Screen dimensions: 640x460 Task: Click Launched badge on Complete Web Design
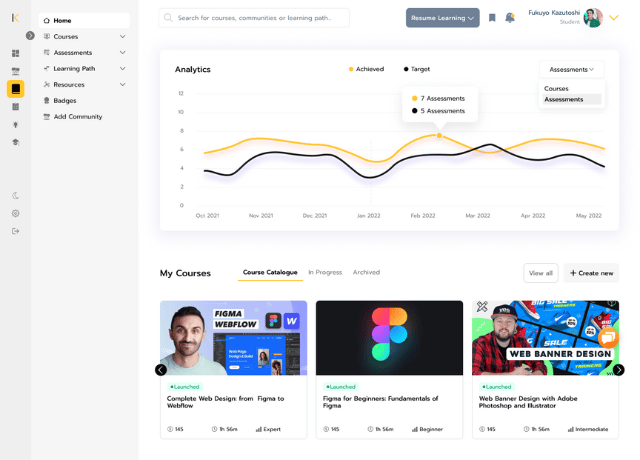pos(185,387)
